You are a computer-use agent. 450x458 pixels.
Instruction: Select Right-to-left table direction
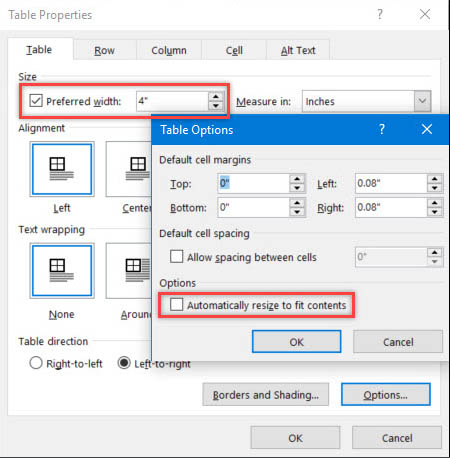pos(36,363)
